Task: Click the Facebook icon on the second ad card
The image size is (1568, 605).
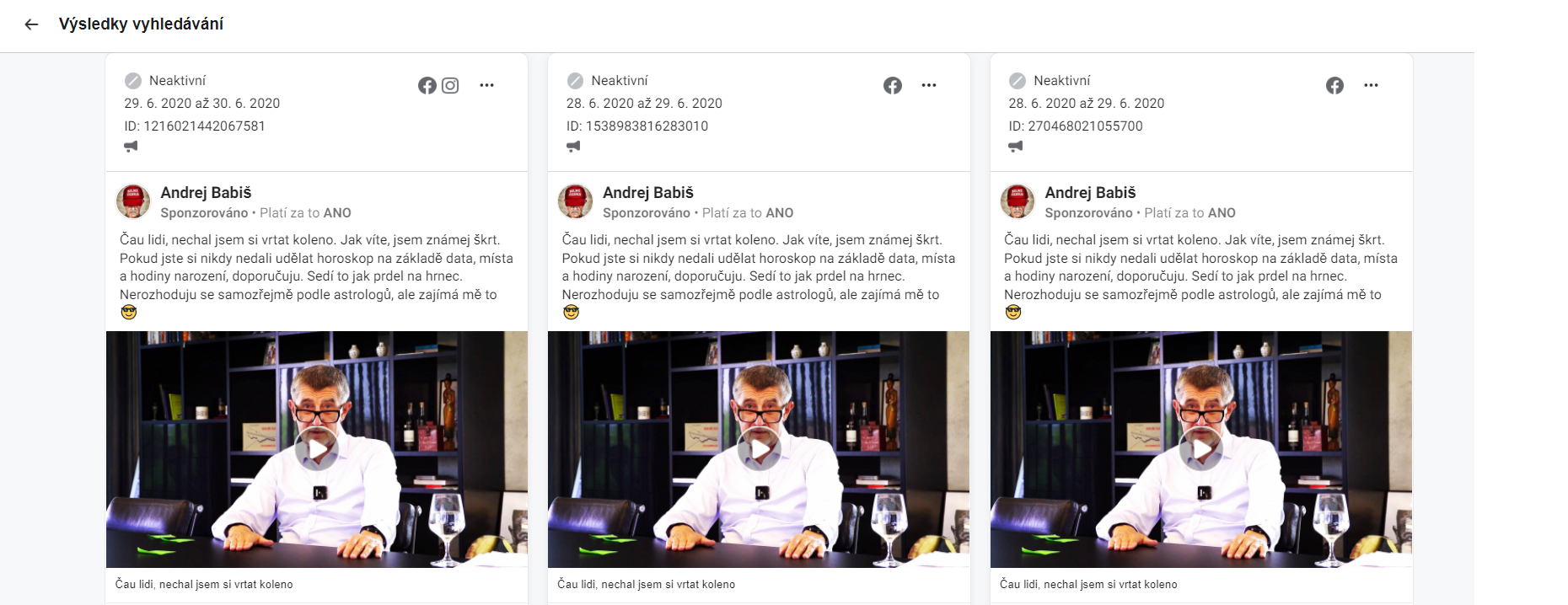Action: pyautogui.click(x=893, y=85)
